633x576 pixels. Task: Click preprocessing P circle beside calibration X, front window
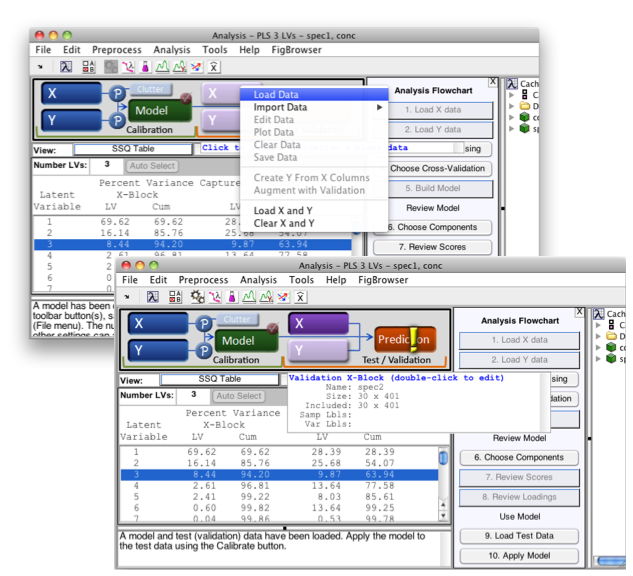click(x=204, y=324)
